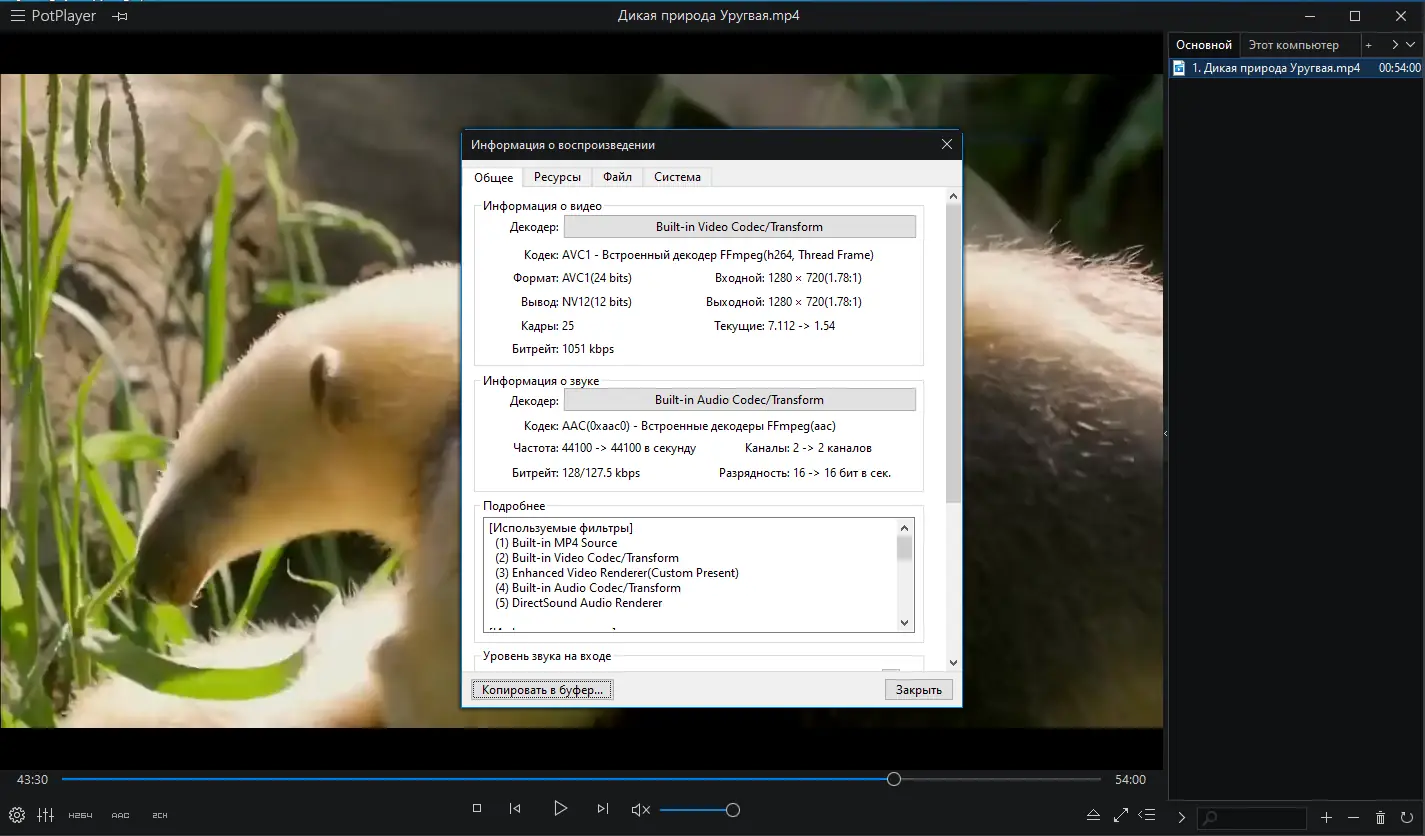Open the equalizer control panel icon

tap(45, 815)
